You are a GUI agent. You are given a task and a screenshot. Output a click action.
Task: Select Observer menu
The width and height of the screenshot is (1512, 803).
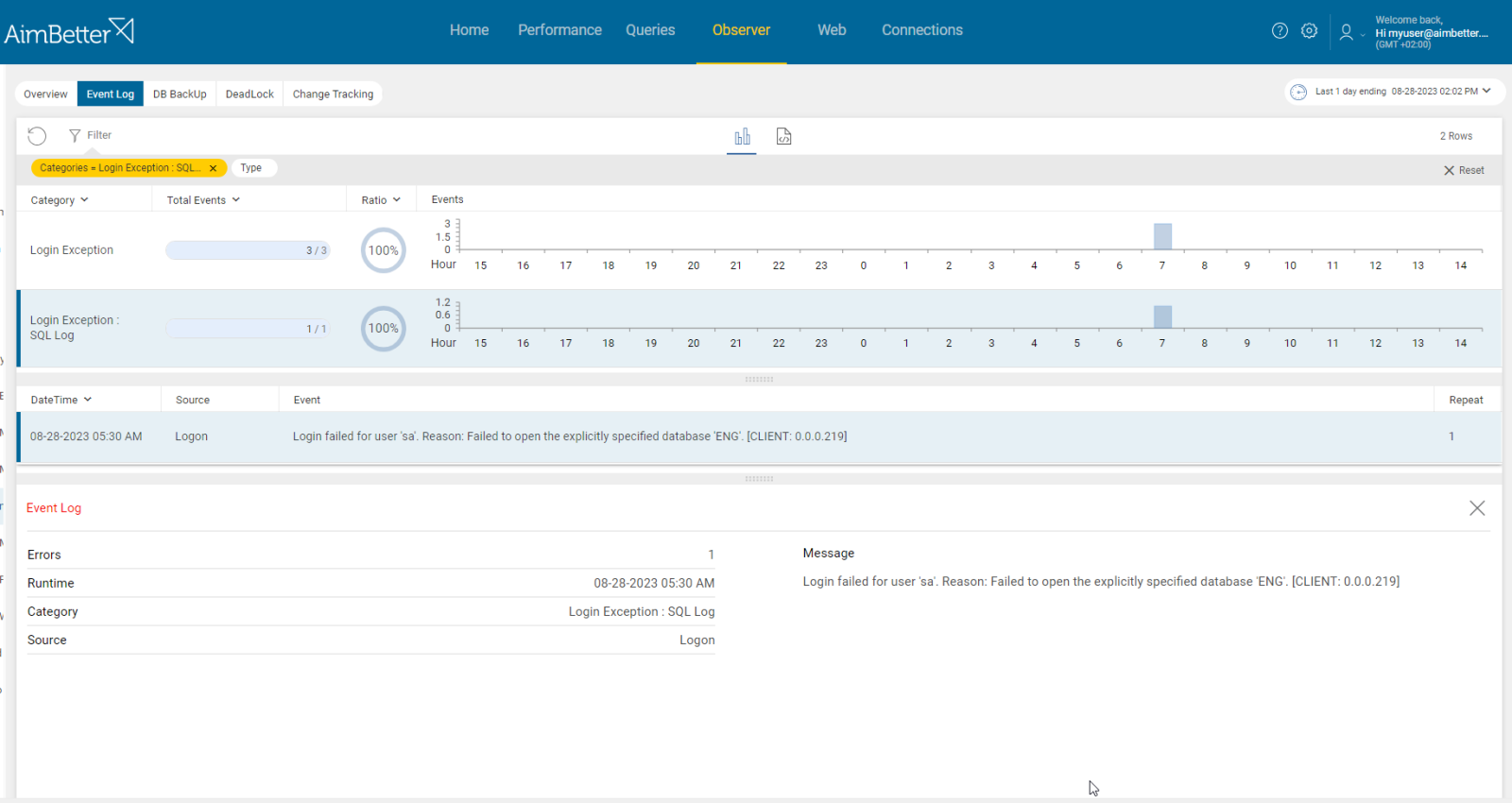tap(741, 30)
